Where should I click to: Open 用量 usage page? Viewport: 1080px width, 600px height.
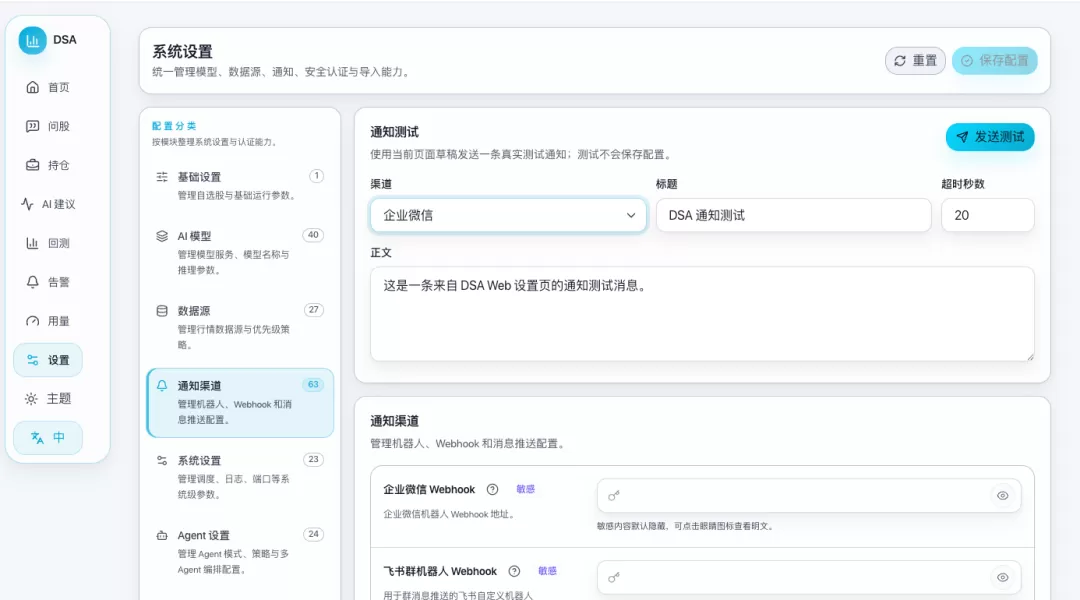(x=48, y=321)
